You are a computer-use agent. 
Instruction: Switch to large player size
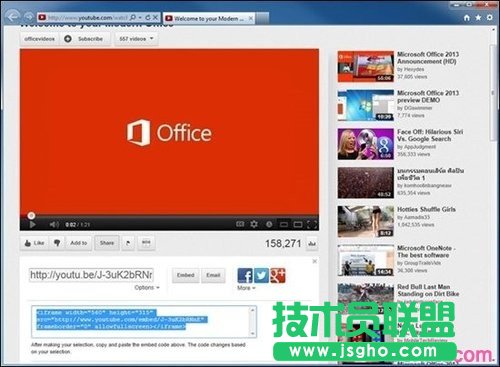click(298, 225)
